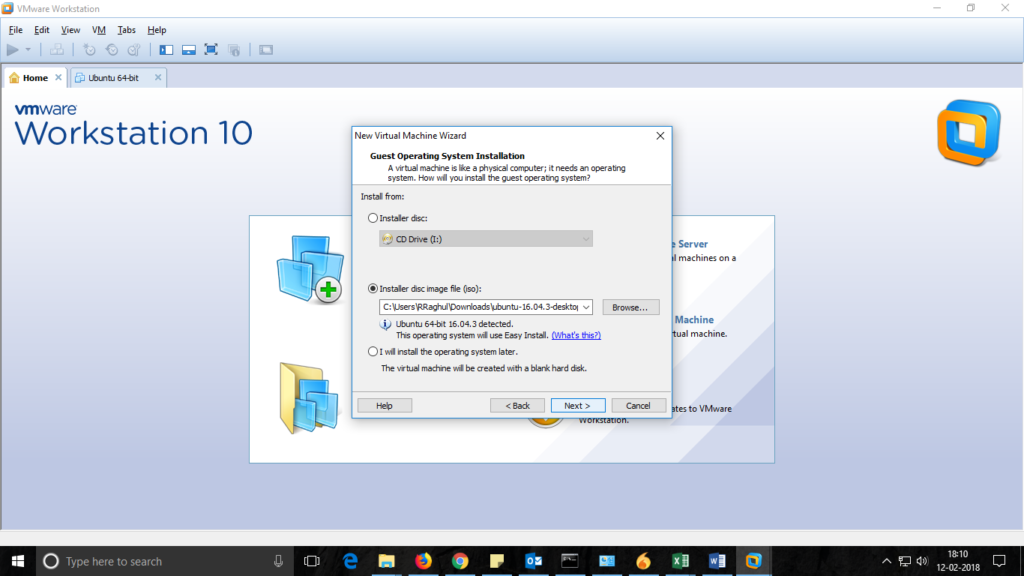Choose I will install the operating system later
Image resolution: width=1024 pixels, height=576 pixels.
373,352
